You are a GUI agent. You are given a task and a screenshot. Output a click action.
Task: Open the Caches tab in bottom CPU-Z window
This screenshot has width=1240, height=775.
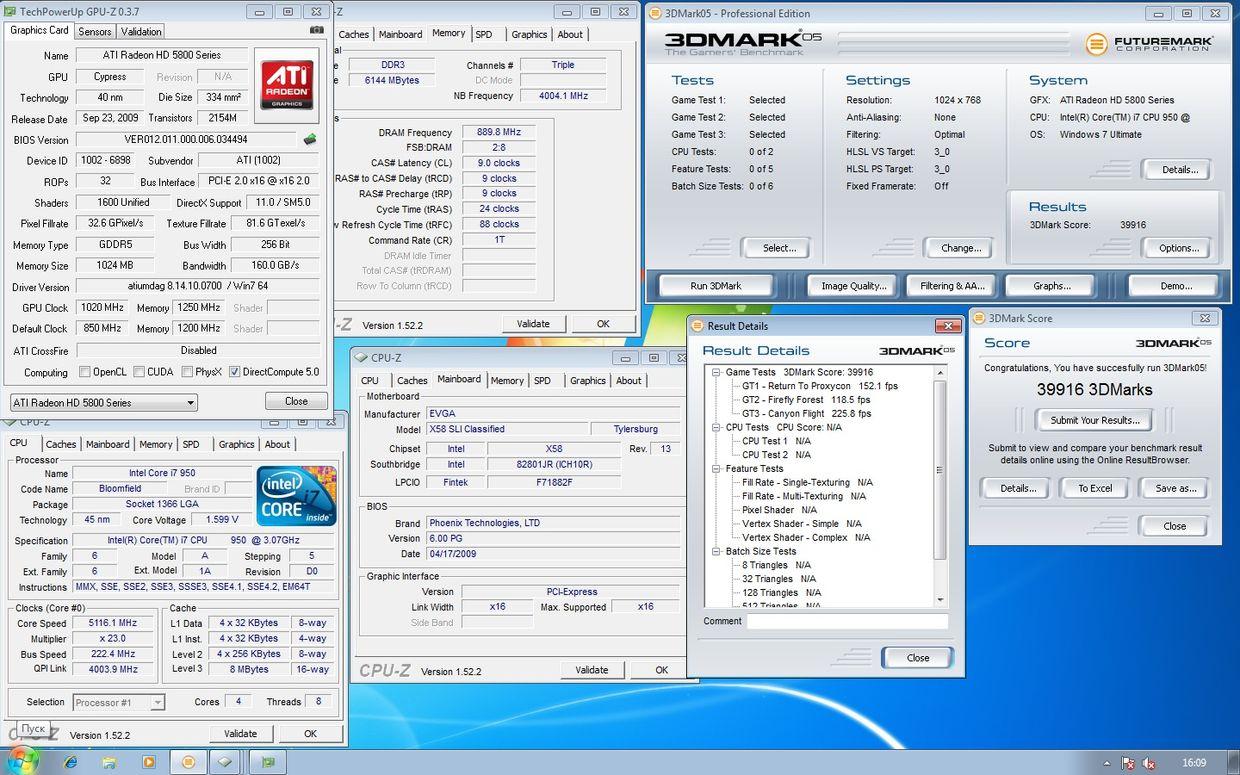click(61, 444)
